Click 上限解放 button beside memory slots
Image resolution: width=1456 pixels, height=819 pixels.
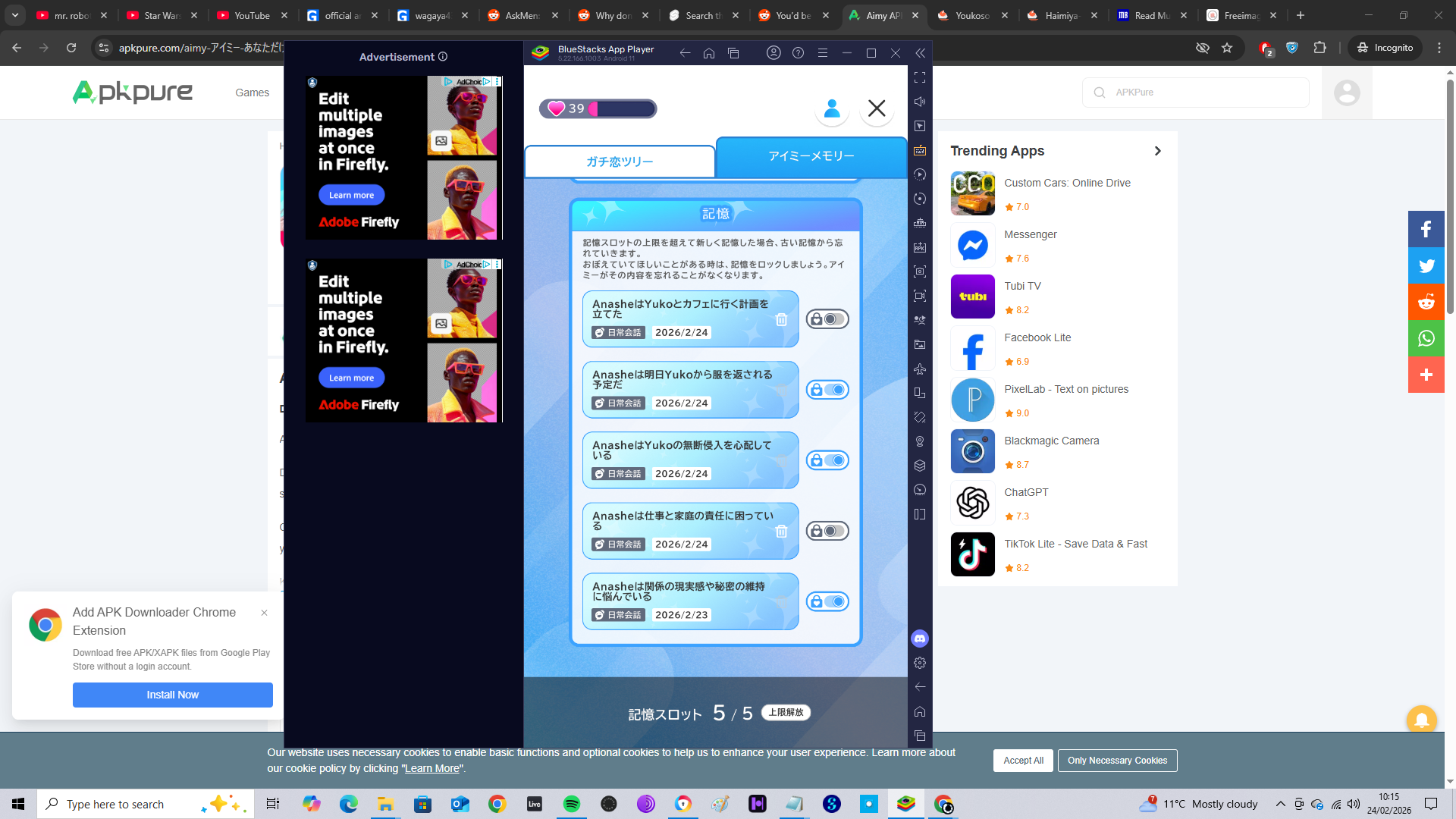(x=786, y=712)
